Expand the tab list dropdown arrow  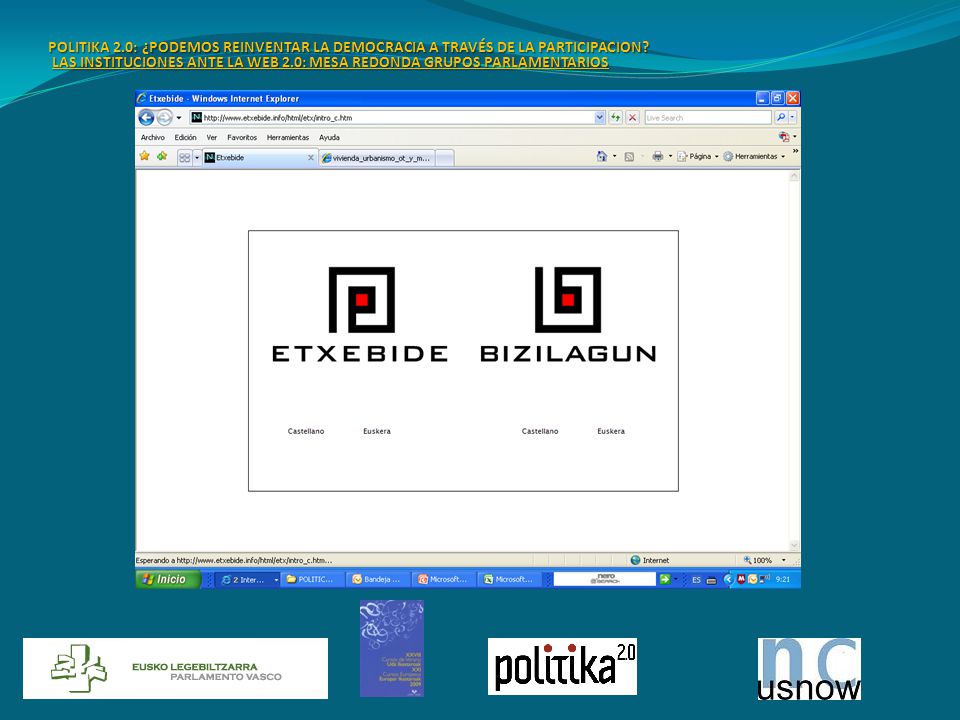[197, 157]
